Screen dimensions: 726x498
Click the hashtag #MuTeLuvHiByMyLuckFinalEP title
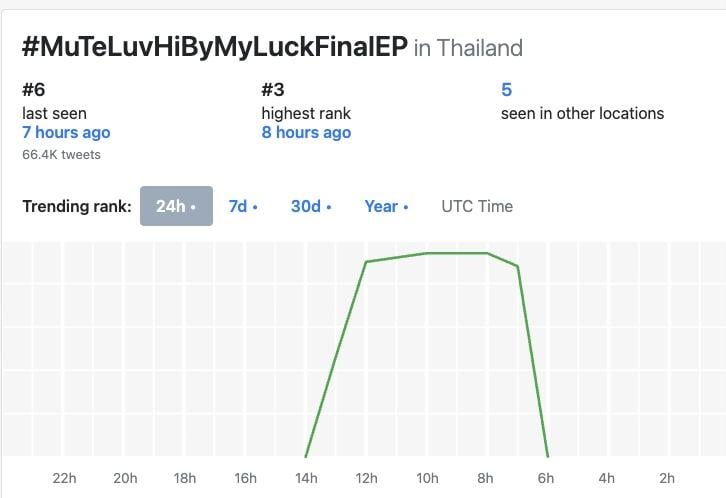tap(215, 47)
